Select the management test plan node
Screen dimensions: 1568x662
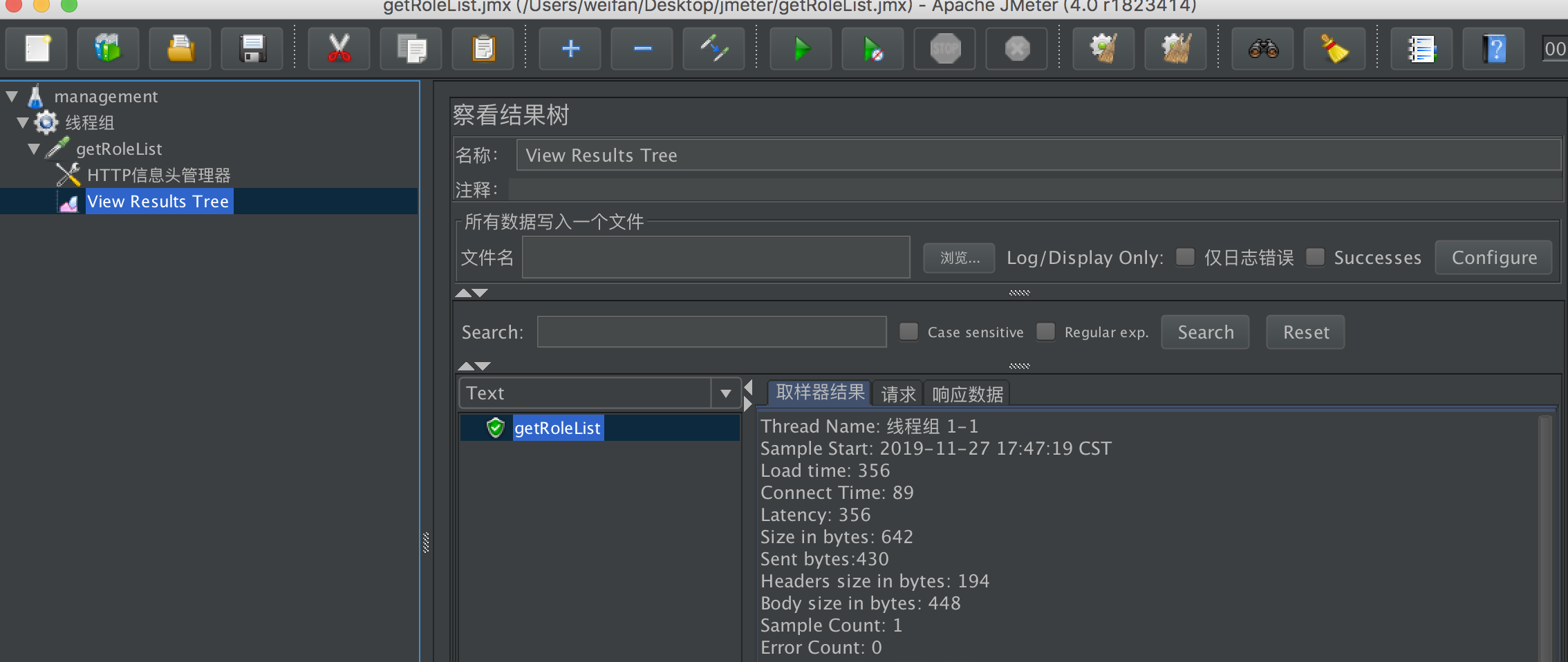[x=106, y=97]
